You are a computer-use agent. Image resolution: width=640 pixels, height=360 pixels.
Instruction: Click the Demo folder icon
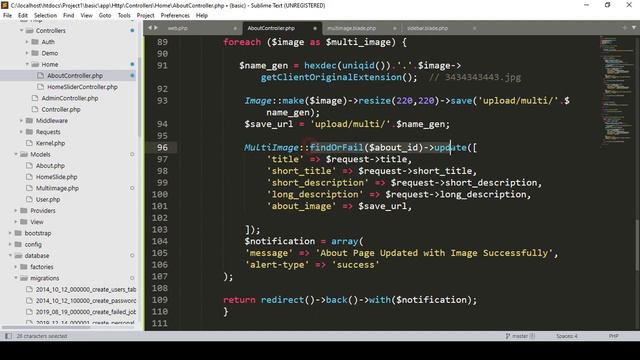35,53
